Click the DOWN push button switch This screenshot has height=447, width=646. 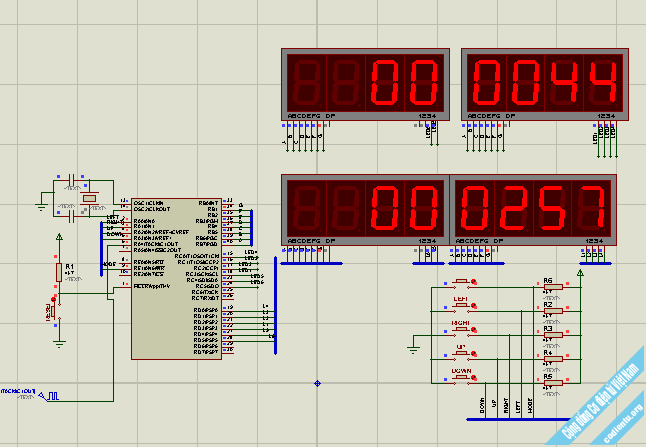pyautogui.click(x=461, y=377)
